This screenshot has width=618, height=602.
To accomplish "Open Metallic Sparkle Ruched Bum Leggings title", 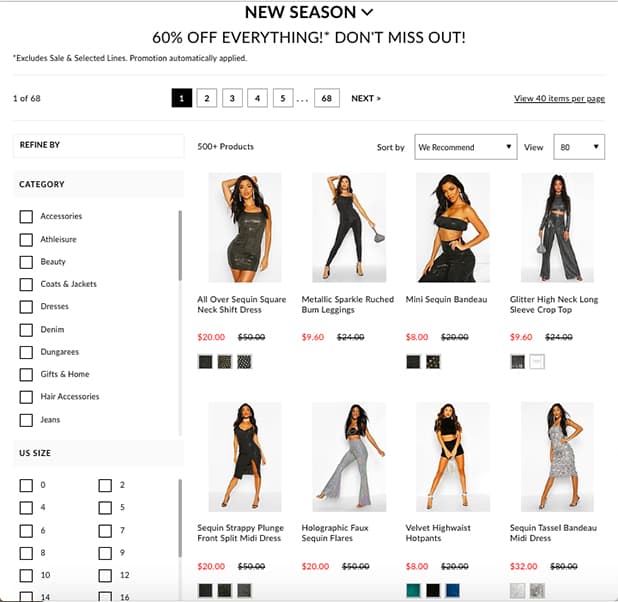I will pos(347,304).
